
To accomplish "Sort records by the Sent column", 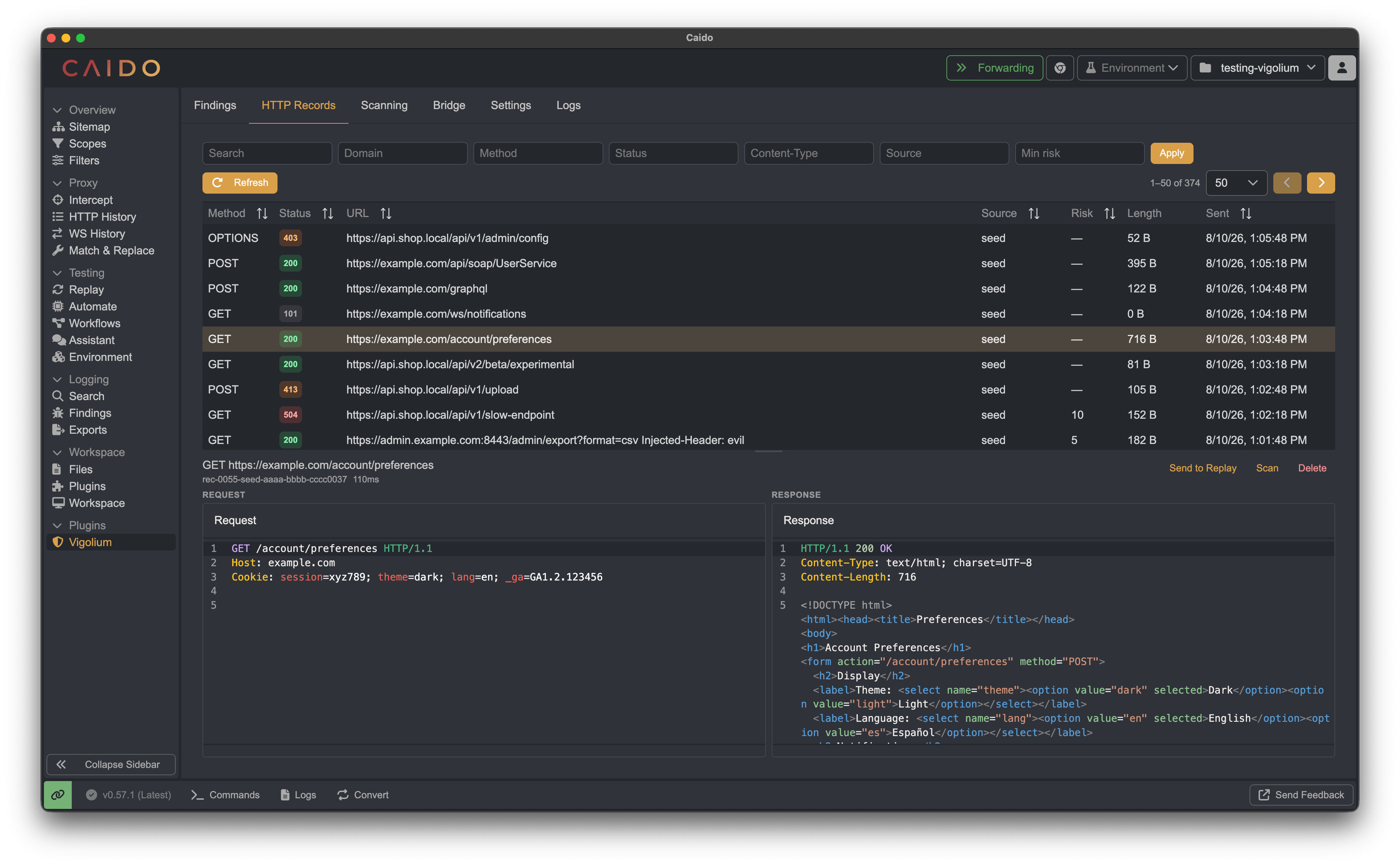I will [x=1246, y=214].
